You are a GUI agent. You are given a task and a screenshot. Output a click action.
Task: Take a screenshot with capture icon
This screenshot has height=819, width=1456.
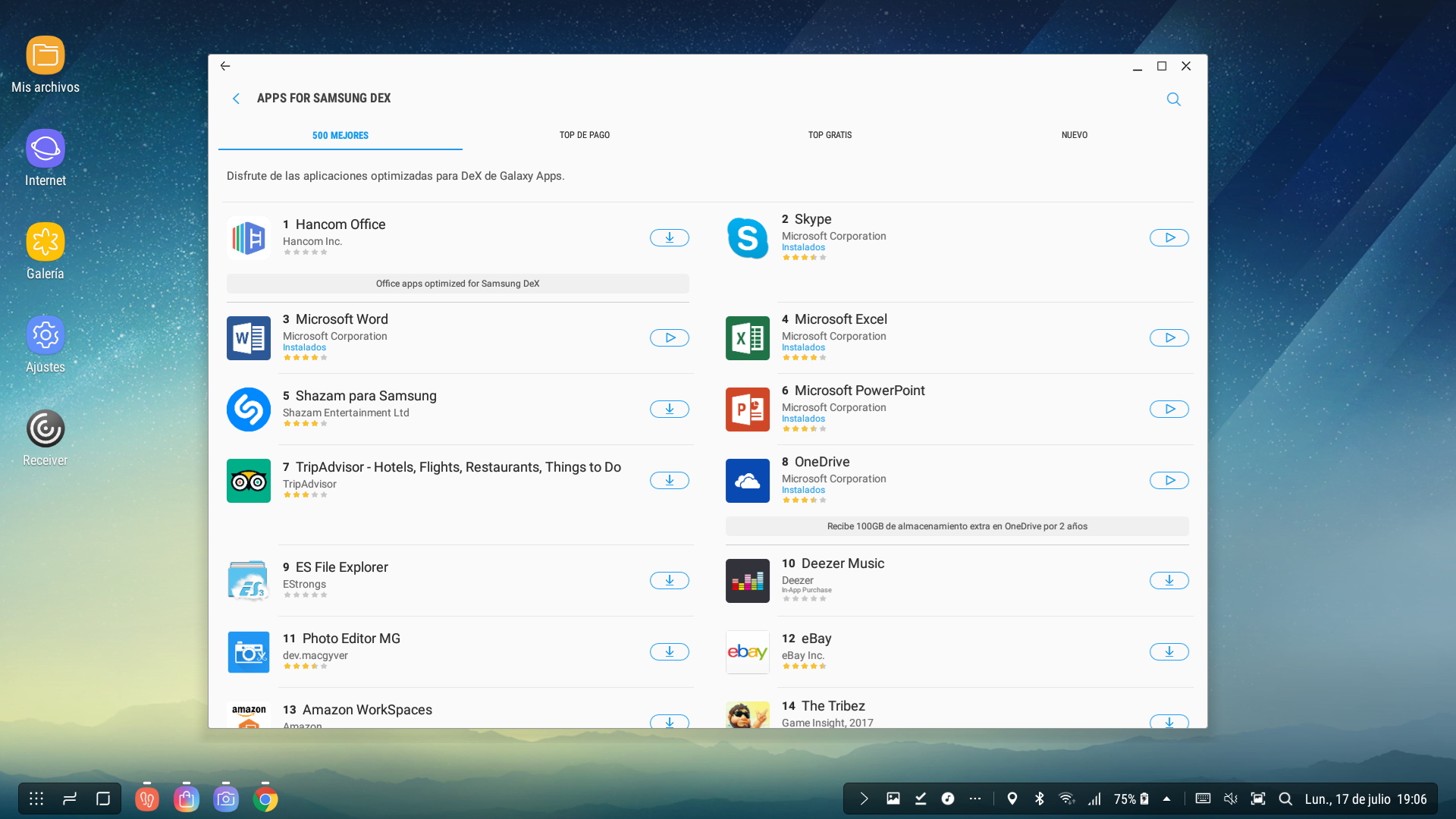click(x=1258, y=799)
